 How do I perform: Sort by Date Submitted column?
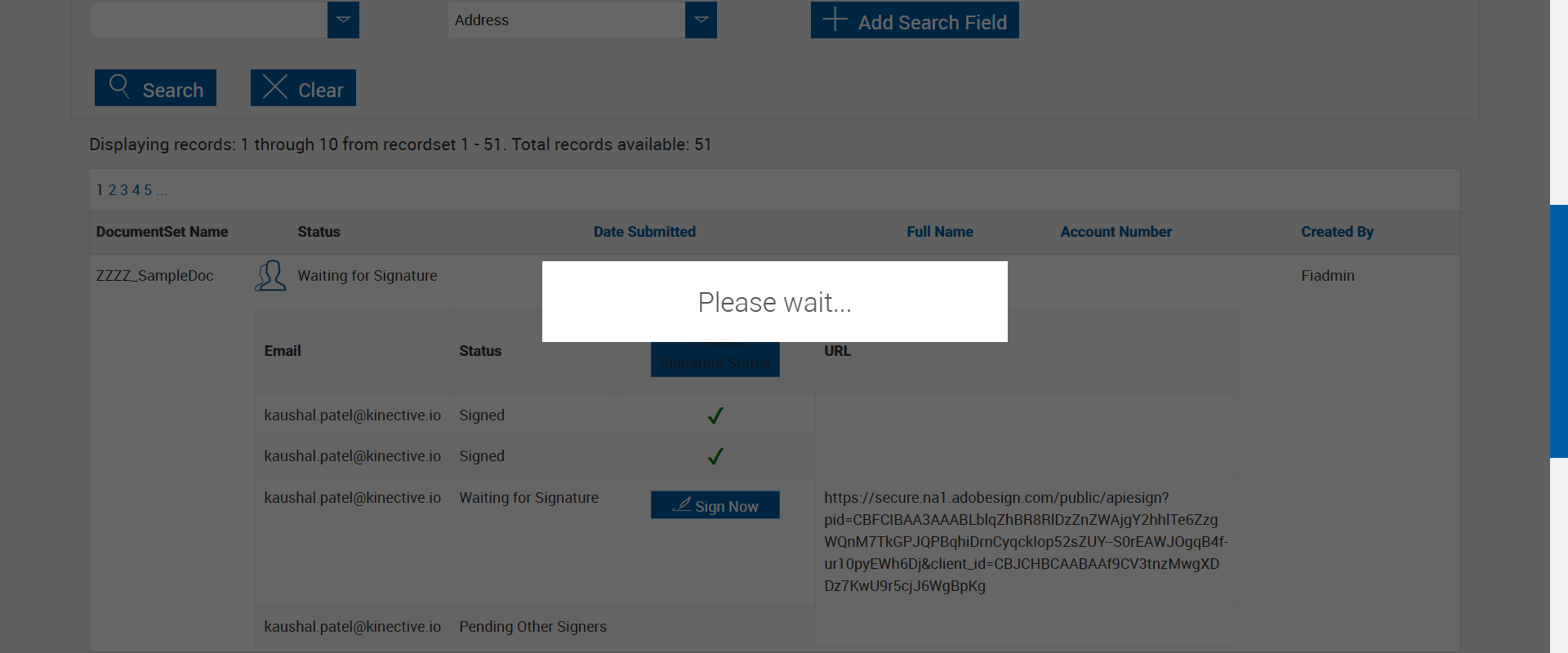coord(644,232)
